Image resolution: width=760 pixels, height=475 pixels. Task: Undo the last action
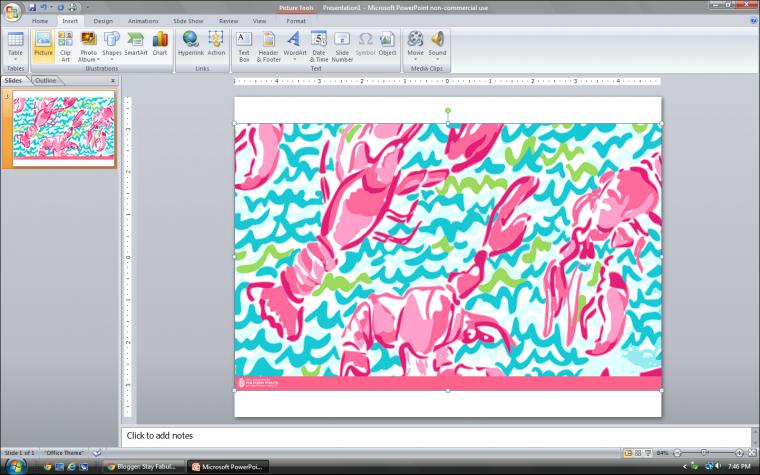(44, 7)
